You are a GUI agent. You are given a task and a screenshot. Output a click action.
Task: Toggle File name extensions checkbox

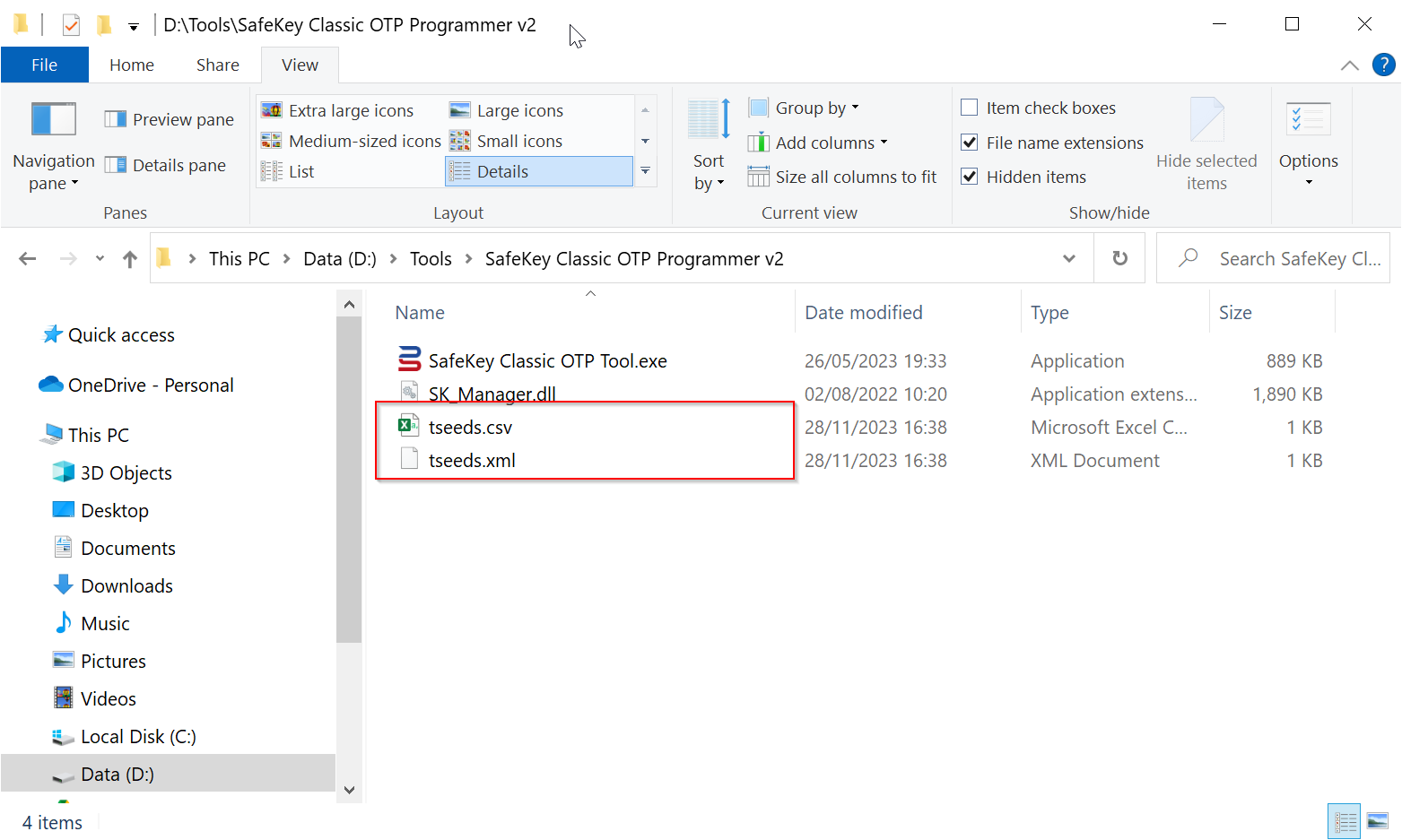pyautogui.click(x=970, y=143)
